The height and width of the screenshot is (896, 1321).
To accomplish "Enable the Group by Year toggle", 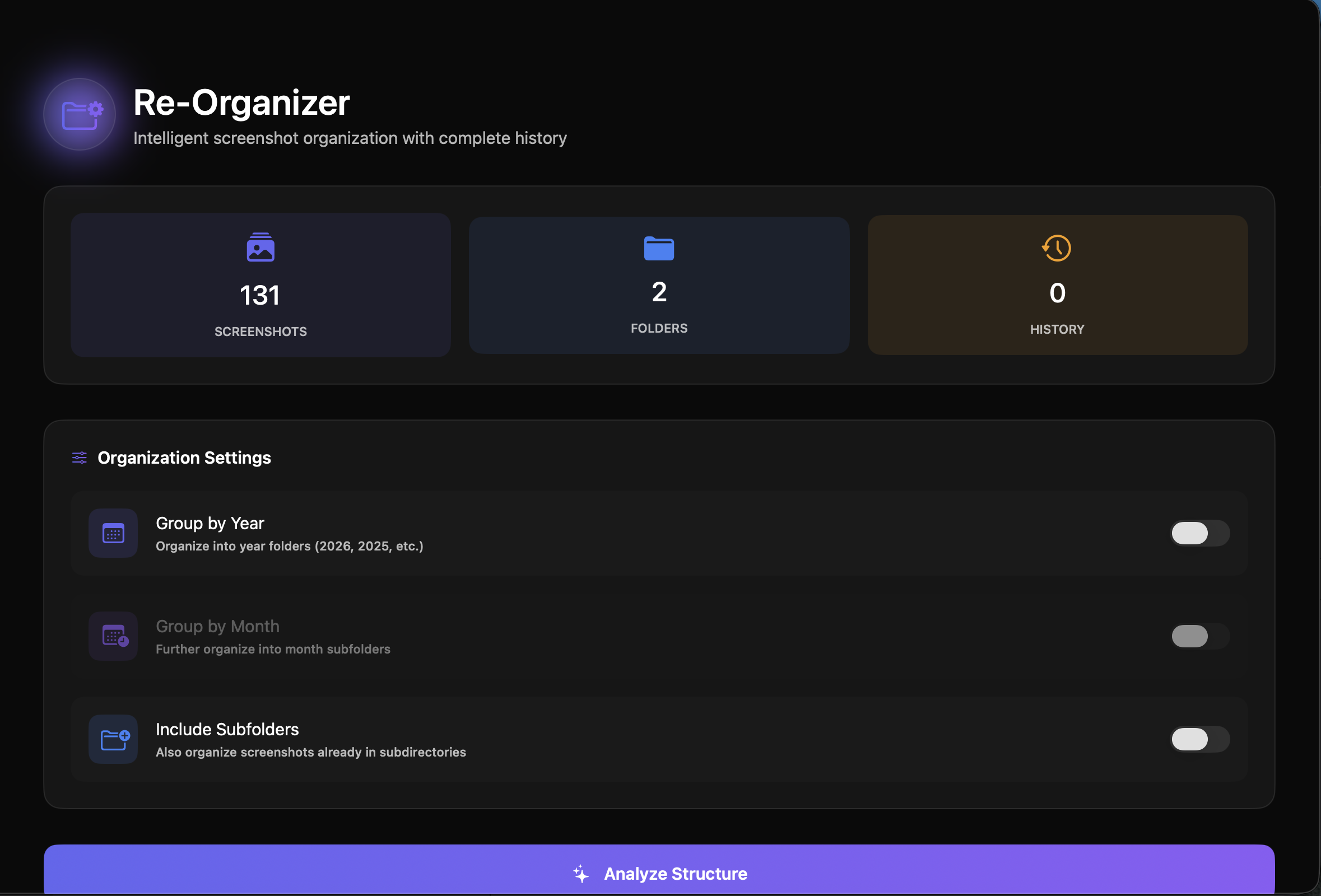I will point(1200,533).
